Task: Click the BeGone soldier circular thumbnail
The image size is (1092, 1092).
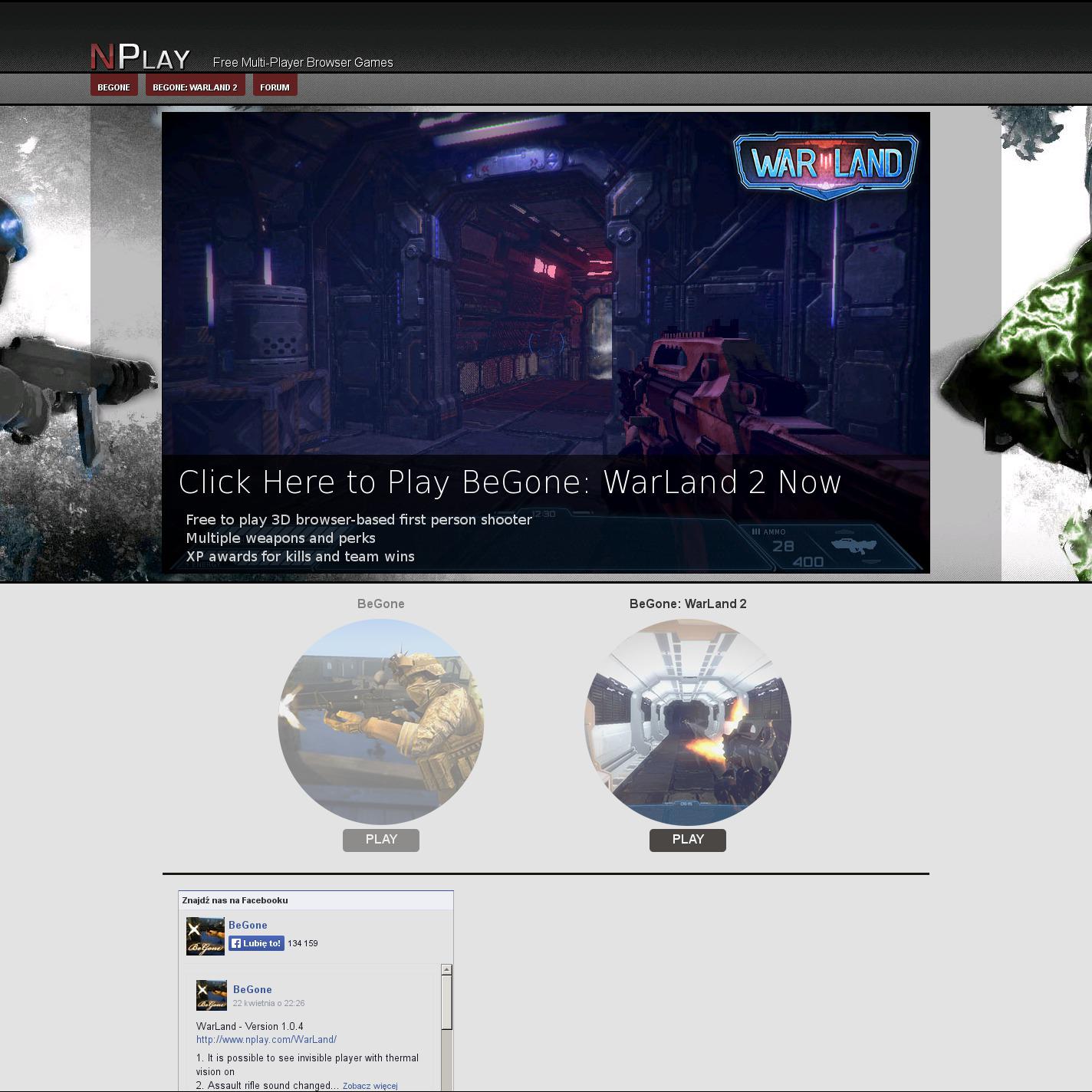Action: coord(381,722)
